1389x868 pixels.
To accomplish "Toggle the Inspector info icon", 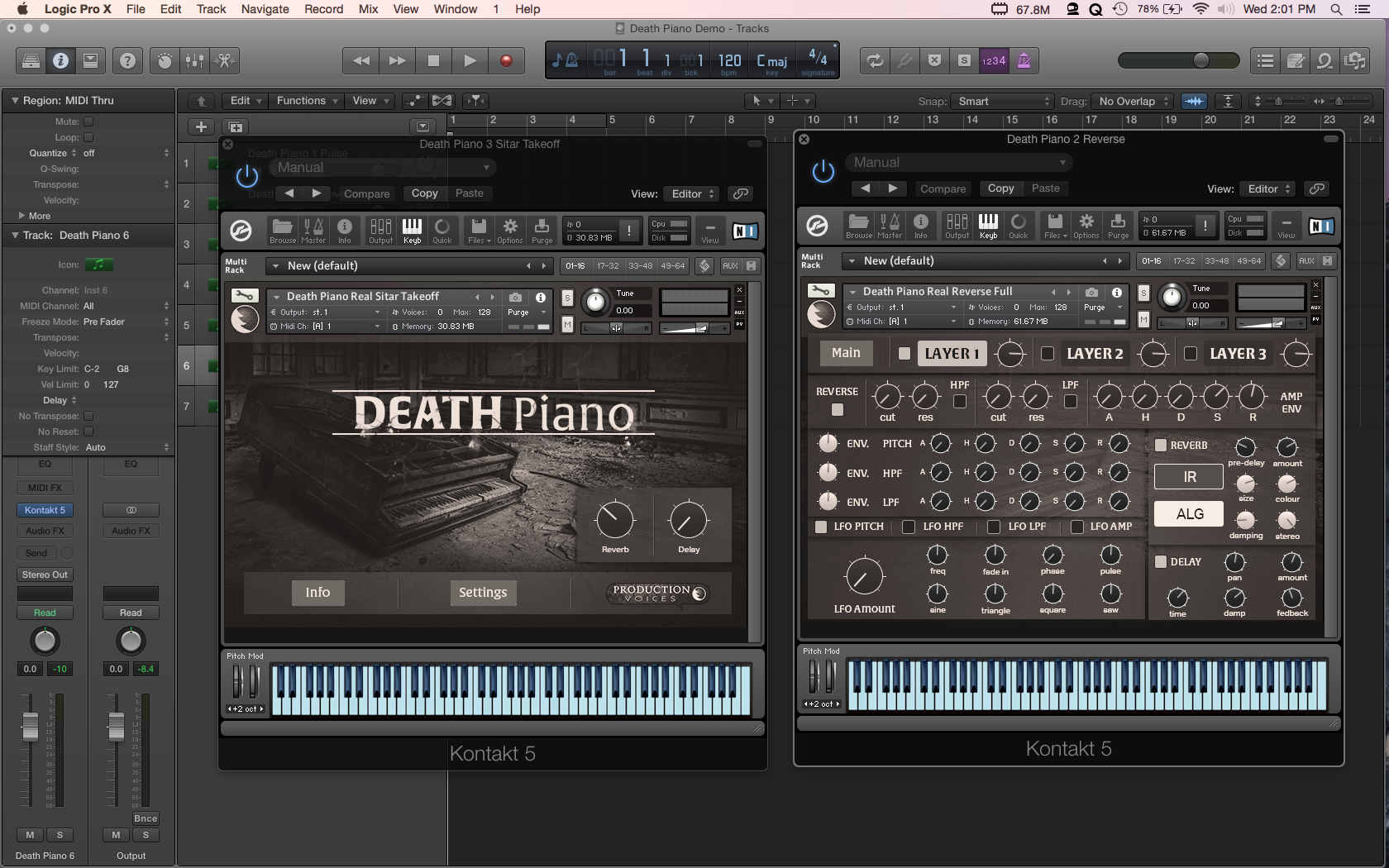I will [60, 60].
